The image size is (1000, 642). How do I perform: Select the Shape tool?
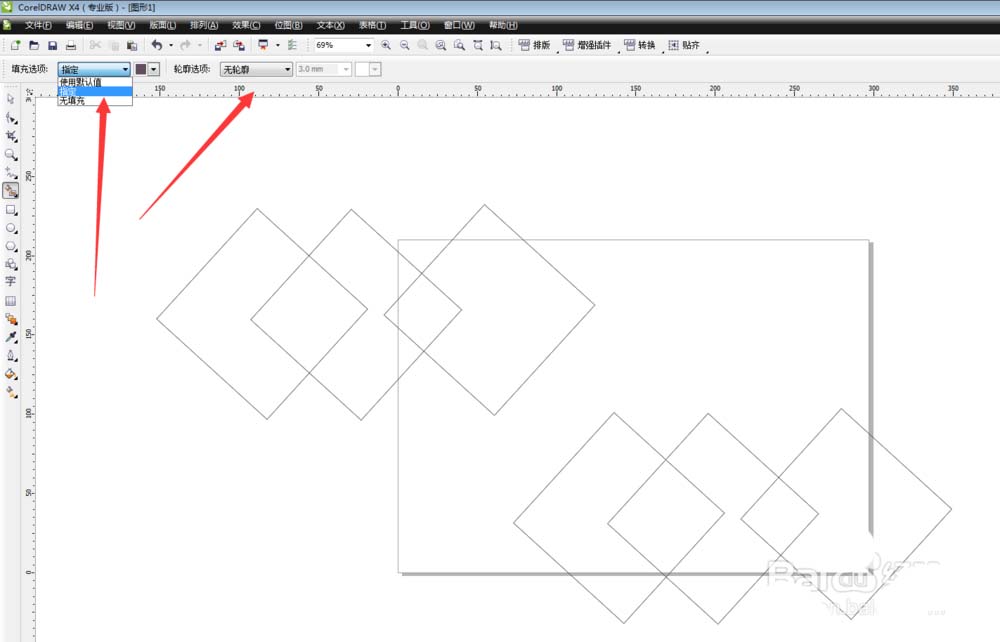click(11, 118)
